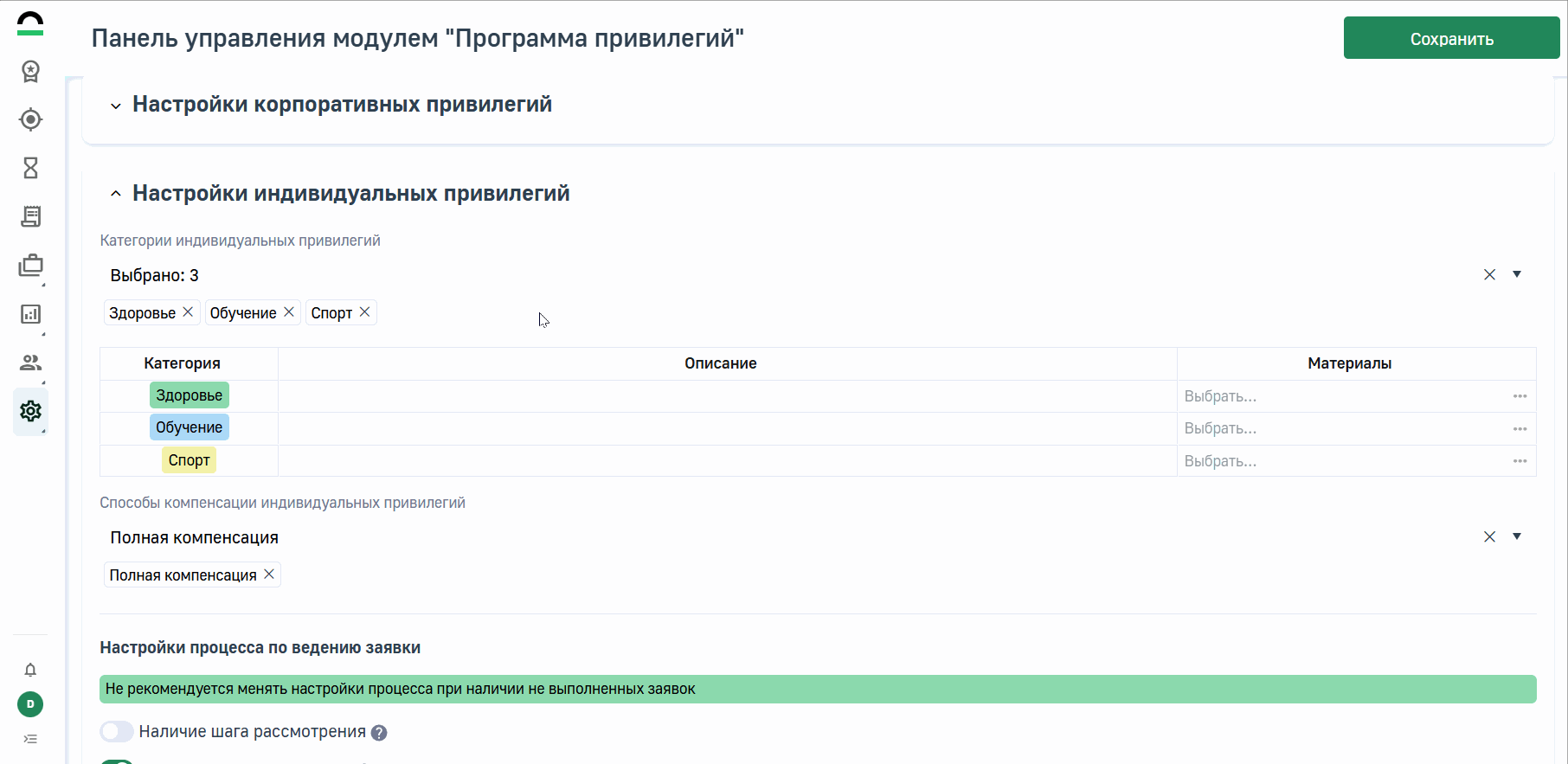
Task: Open materials options for 'Спорт' row
Action: coord(1520,461)
